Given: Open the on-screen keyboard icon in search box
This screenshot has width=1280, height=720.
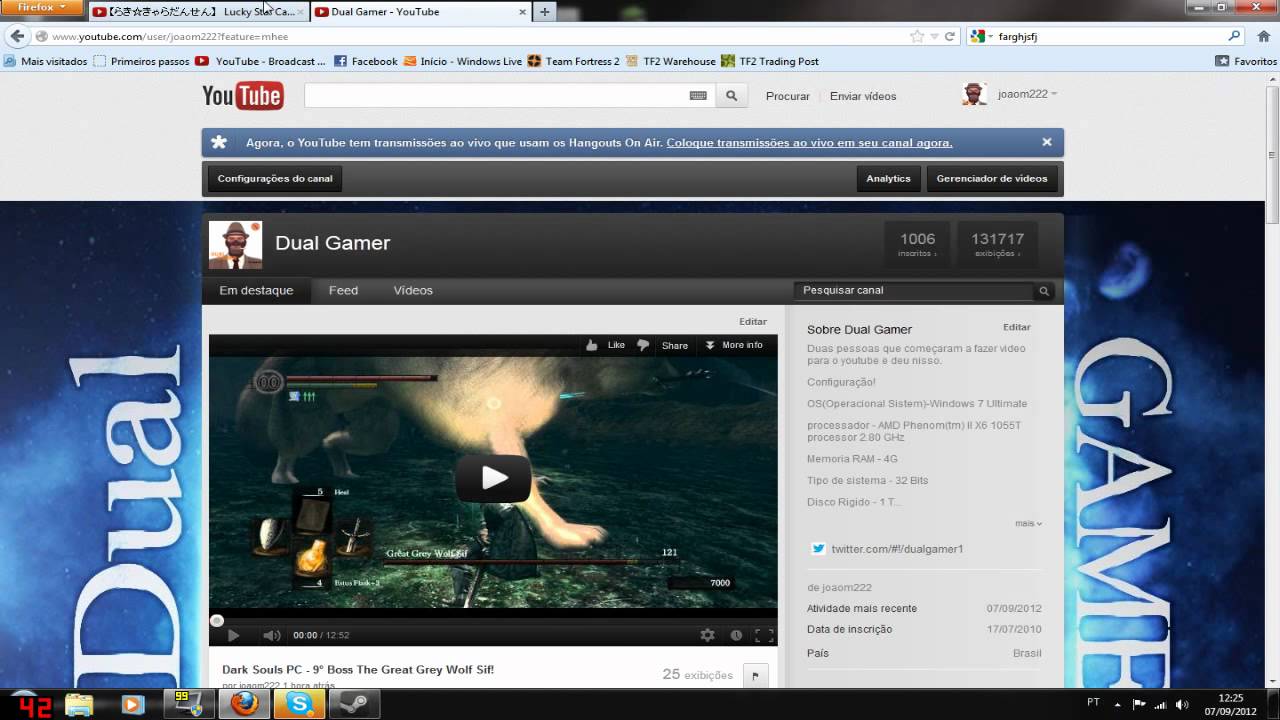Looking at the screenshot, I should click(x=698, y=96).
